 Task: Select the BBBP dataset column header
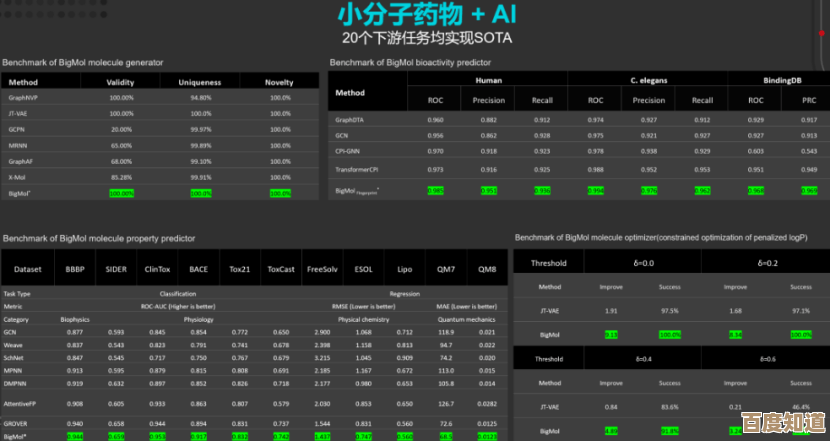(75, 269)
